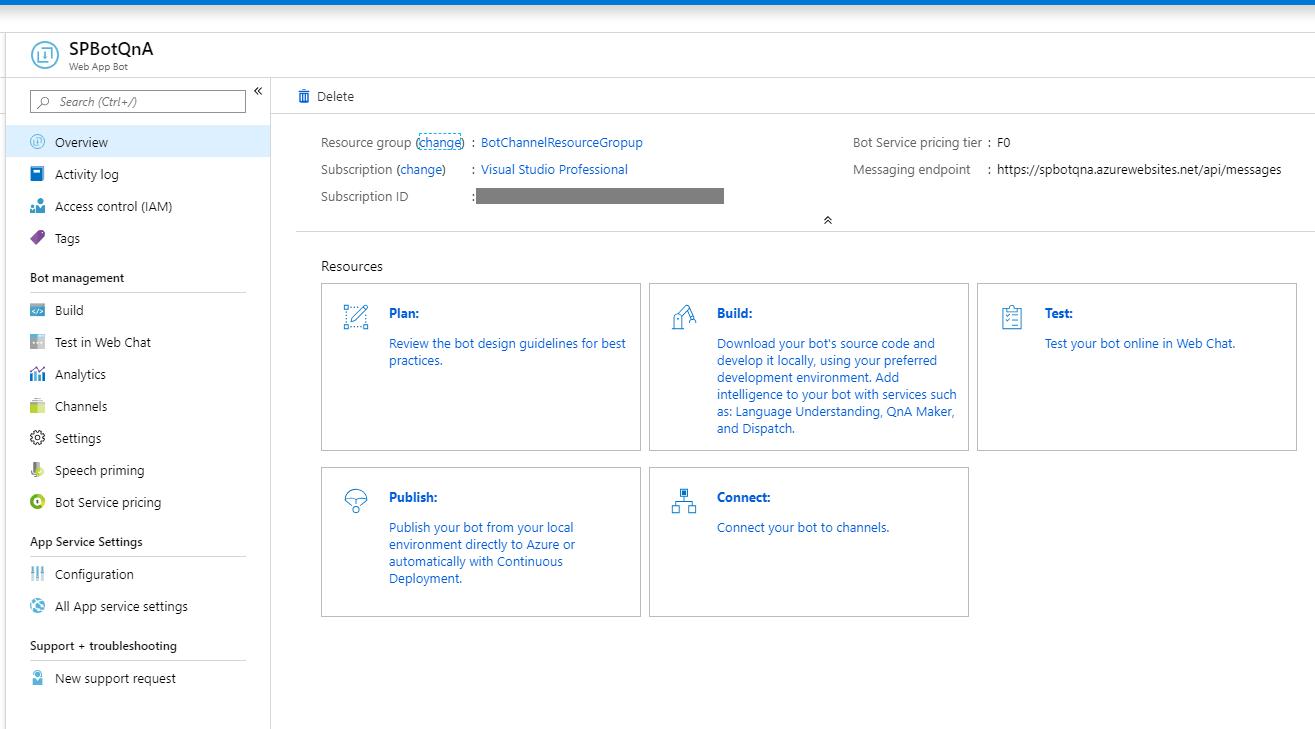
Task: Click the Channels stack icon
Action: click(x=37, y=406)
